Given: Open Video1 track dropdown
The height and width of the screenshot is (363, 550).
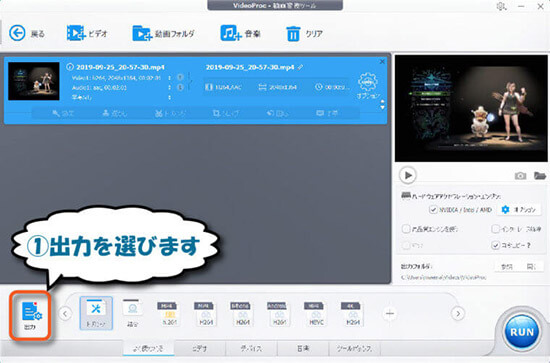Looking at the screenshot, I should (x=170, y=78).
